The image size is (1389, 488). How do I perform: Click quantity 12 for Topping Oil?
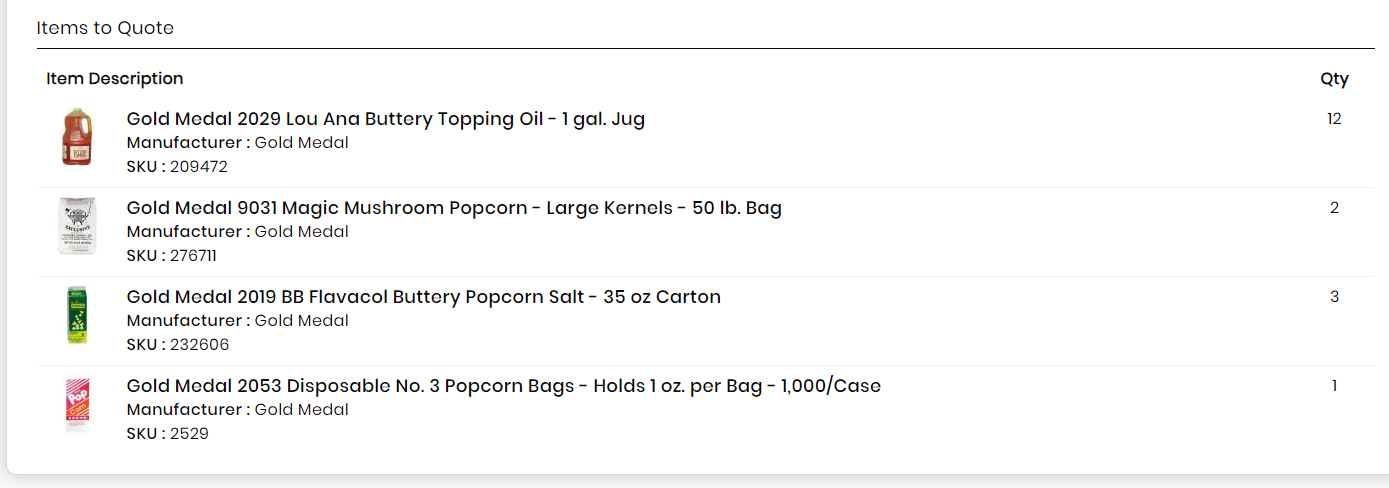click(1334, 119)
